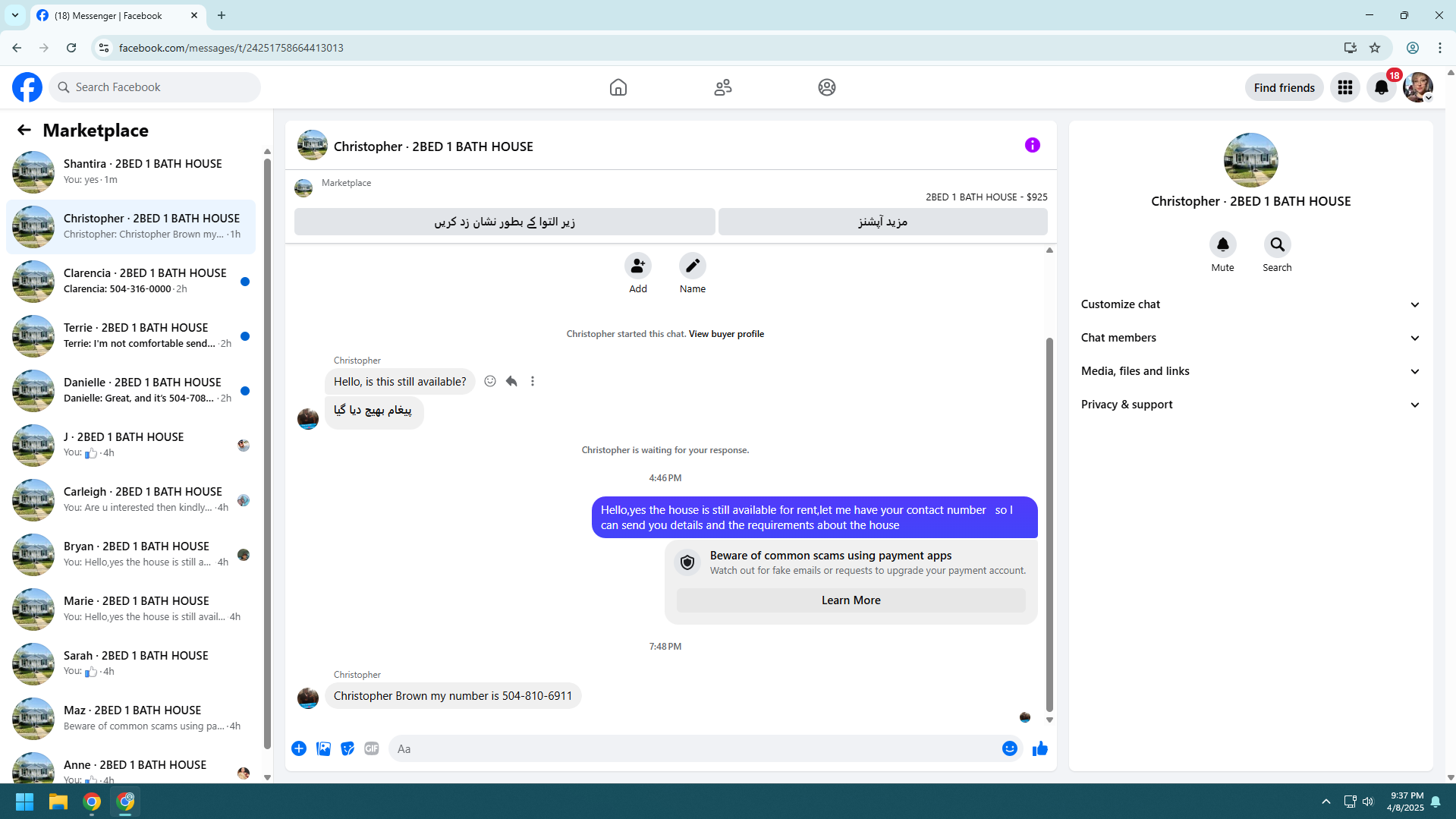This screenshot has height=819, width=1456.
Task: Open Bryan 2BED 1 BATH HOUSE chat
Action: 131,554
